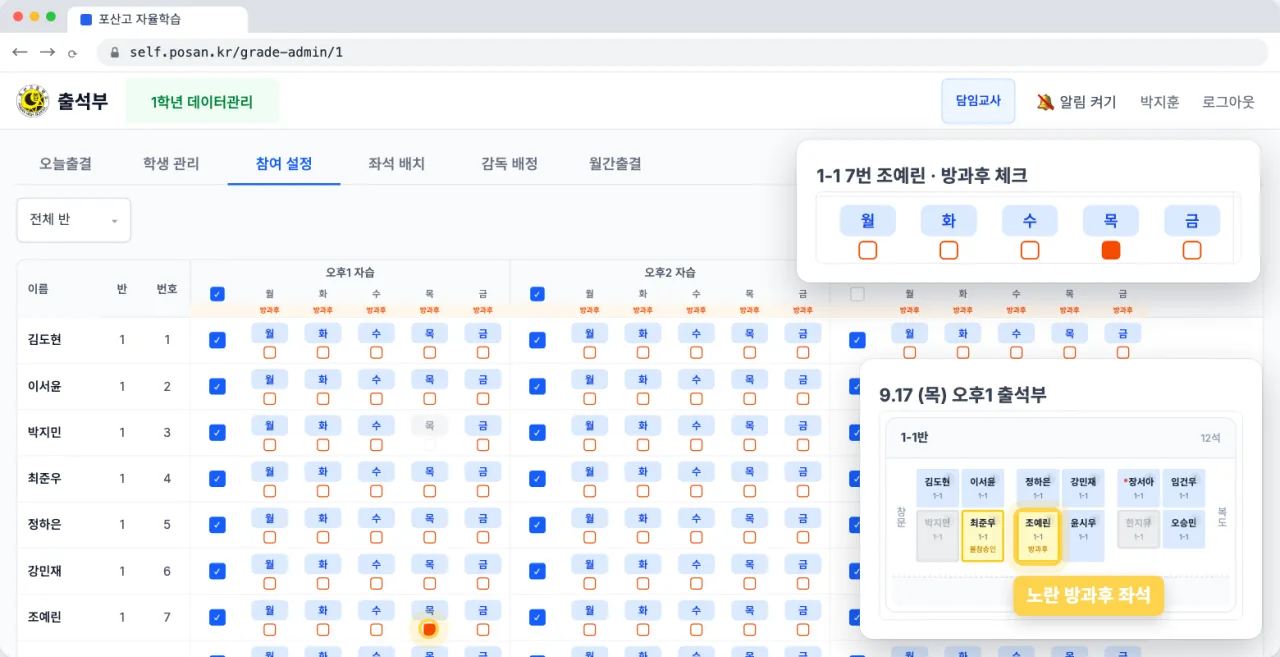Select the 강민재 seat in the 출석부 chart
This screenshot has height=657, width=1280.
coord(1083,487)
